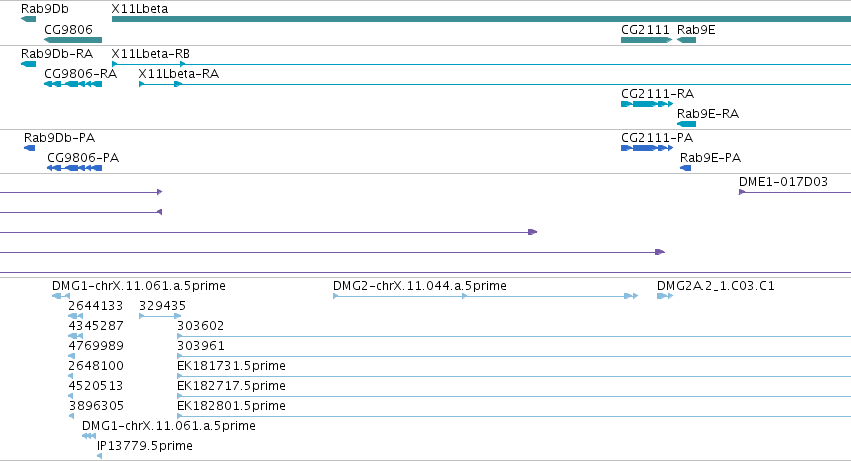Viewport: 851px width, 461px height.
Task: Open the X11Lbeta-RA transcript label
Action: click(x=179, y=74)
